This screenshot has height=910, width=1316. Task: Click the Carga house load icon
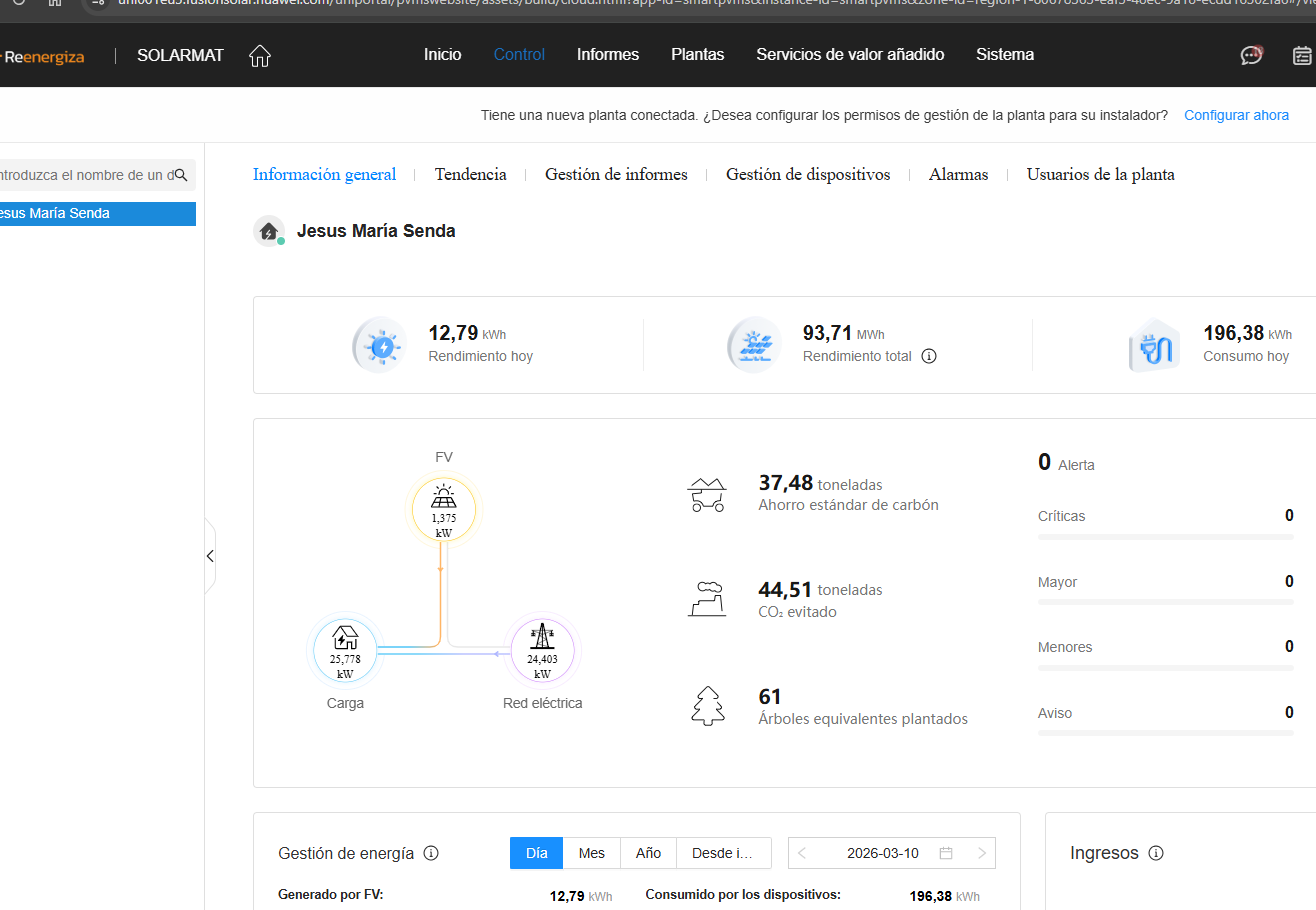345,638
